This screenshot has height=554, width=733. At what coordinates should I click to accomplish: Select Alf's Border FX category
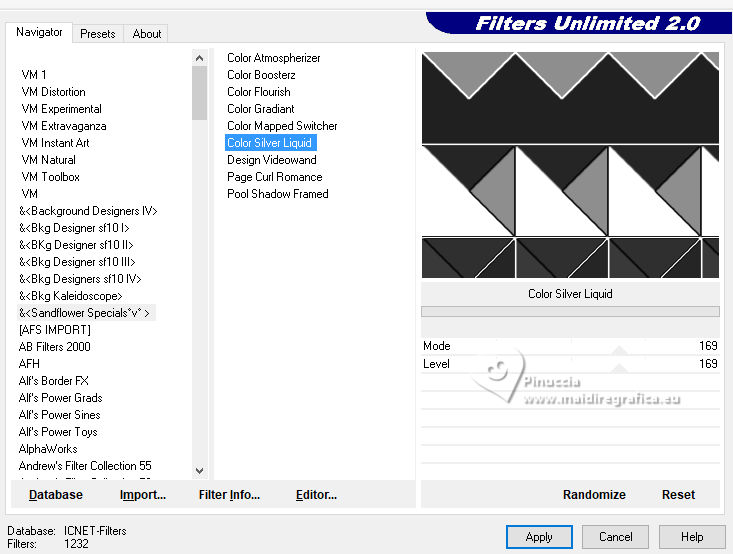54,381
